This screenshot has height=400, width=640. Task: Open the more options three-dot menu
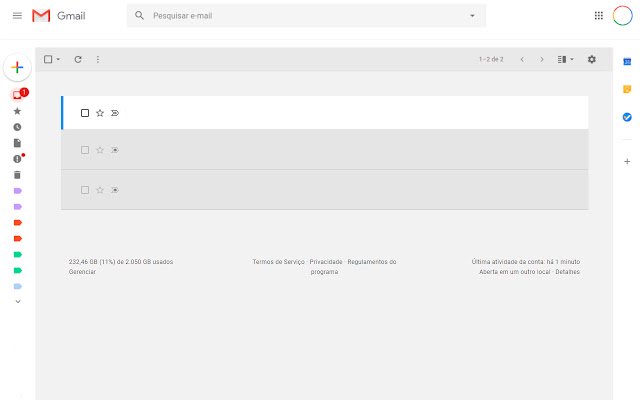coord(98,59)
